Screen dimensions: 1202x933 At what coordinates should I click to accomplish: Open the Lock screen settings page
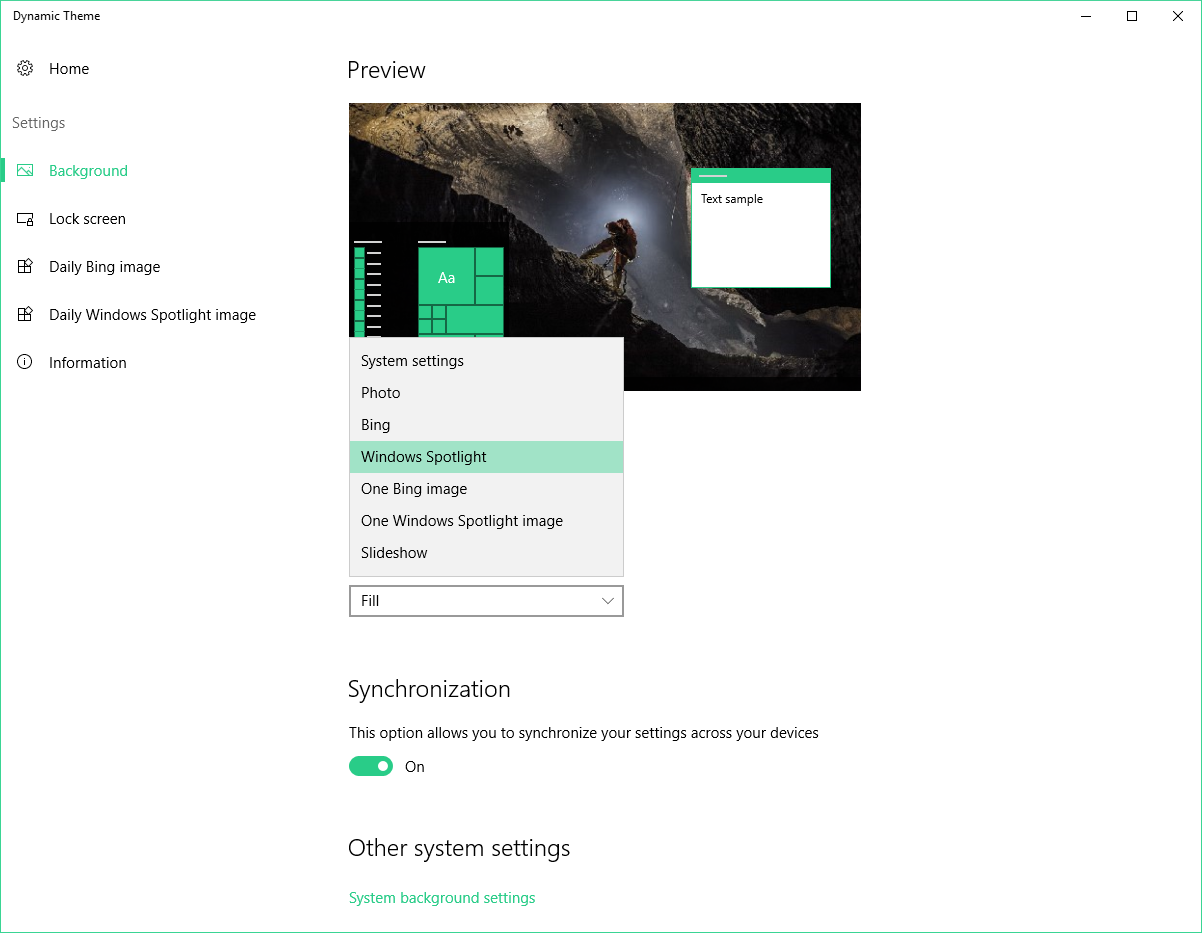pos(87,219)
